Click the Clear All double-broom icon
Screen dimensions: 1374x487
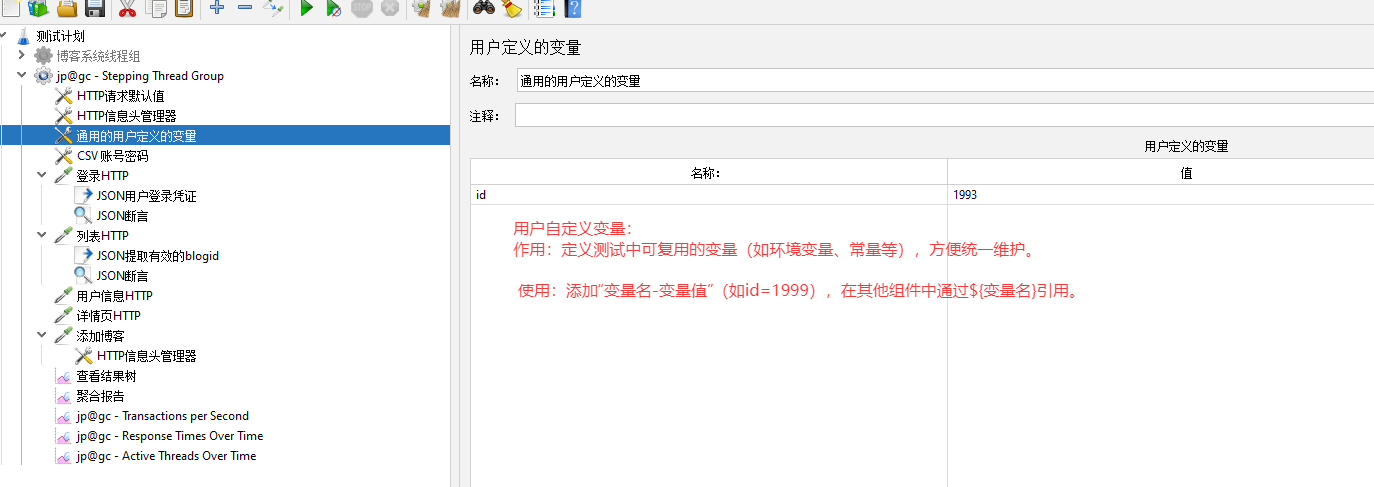[x=450, y=9]
